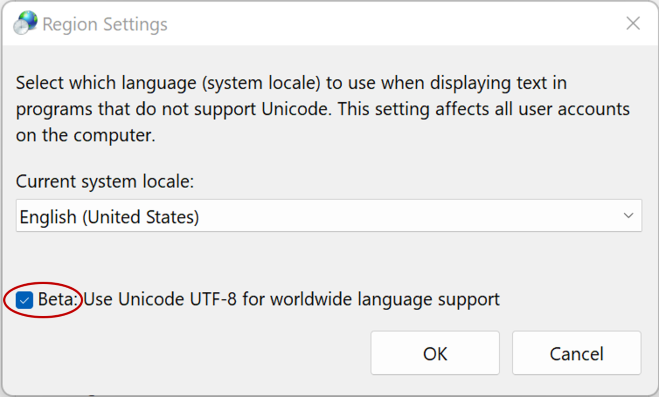Click the small chevron arrow in the locale box
Image resolution: width=659 pixels, height=397 pixels.
pos(628,216)
